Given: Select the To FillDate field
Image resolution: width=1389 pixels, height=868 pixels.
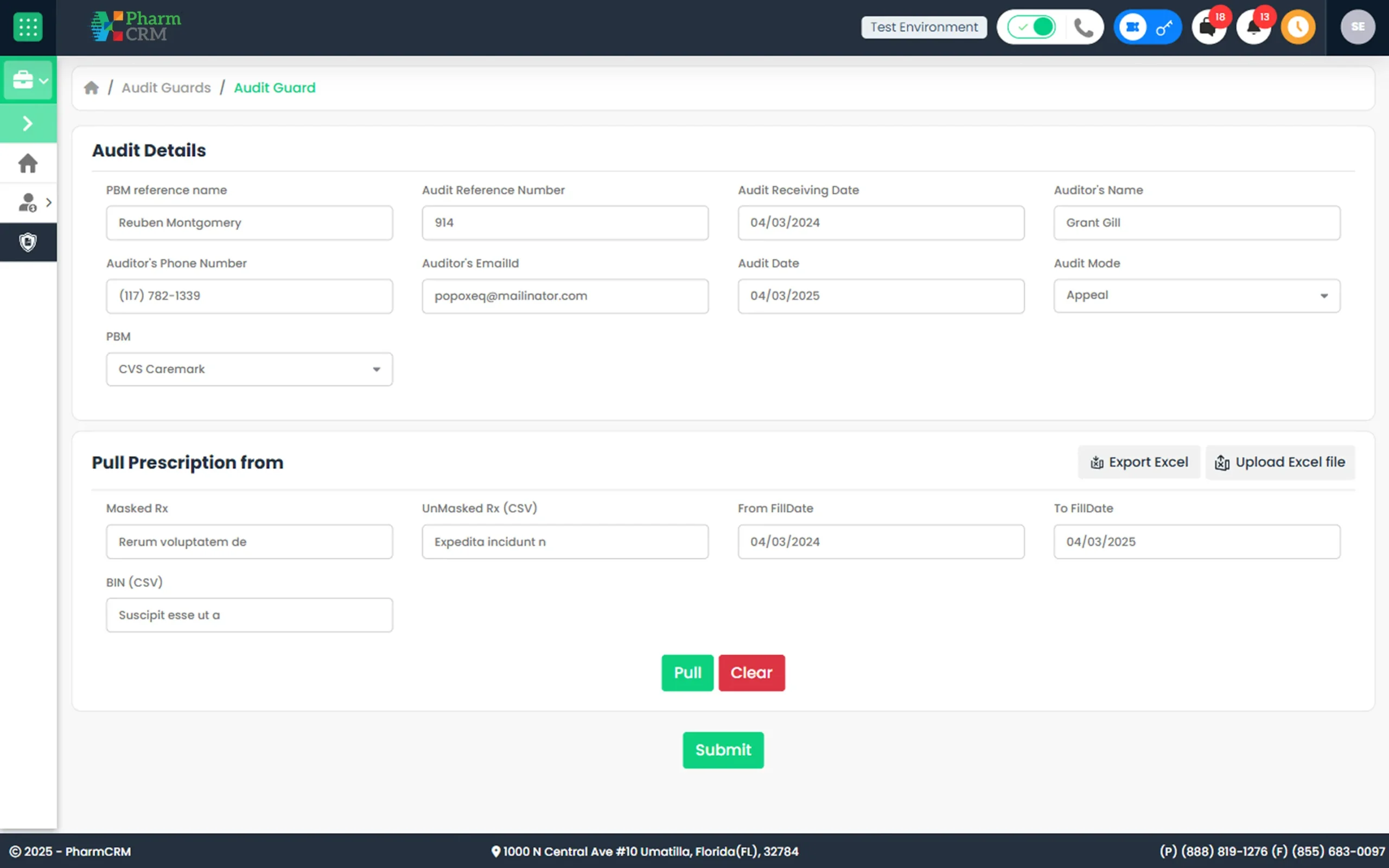Looking at the screenshot, I should [x=1197, y=541].
